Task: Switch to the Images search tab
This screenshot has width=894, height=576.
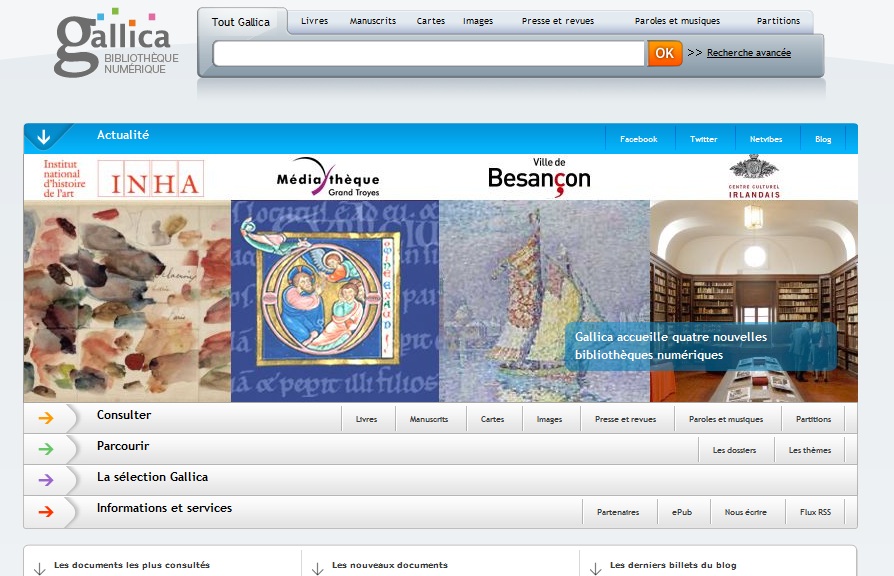Action: click(478, 21)
